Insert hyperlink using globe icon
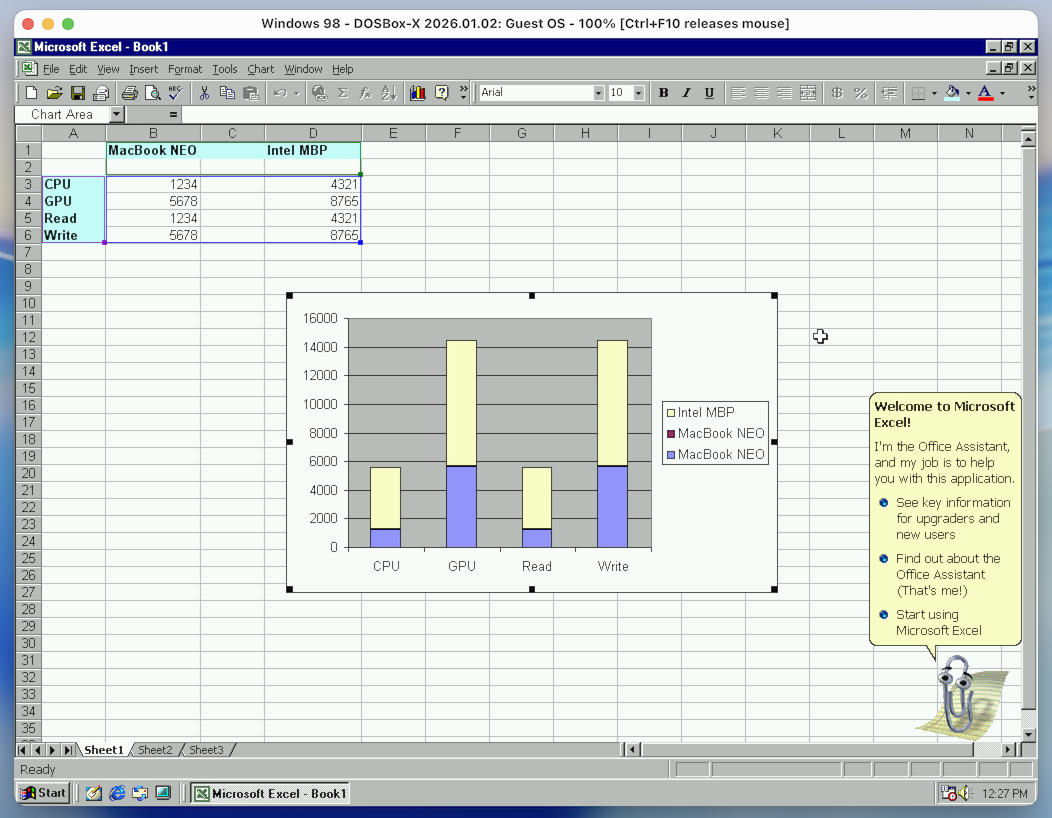This screenshot has height=818, width=1052. point(320,93)
